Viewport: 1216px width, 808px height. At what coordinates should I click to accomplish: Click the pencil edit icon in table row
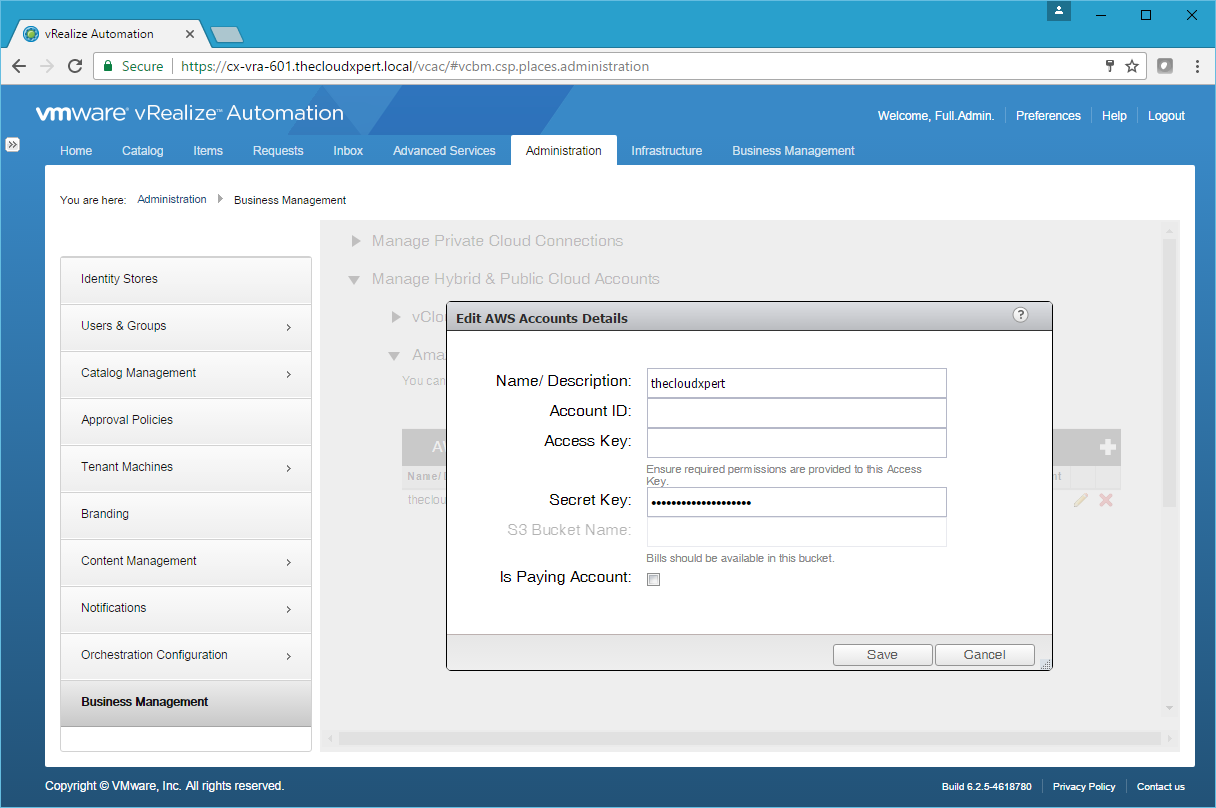coord(1080,499)
